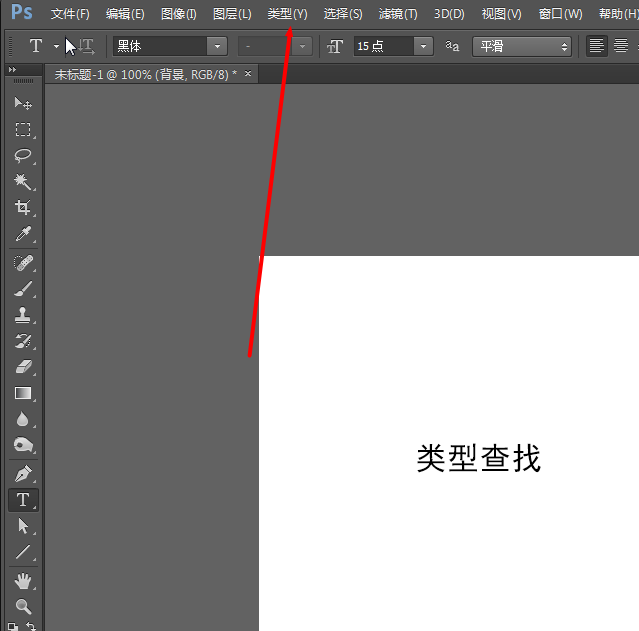Click the 15 点 font size field

coord(384,46)
